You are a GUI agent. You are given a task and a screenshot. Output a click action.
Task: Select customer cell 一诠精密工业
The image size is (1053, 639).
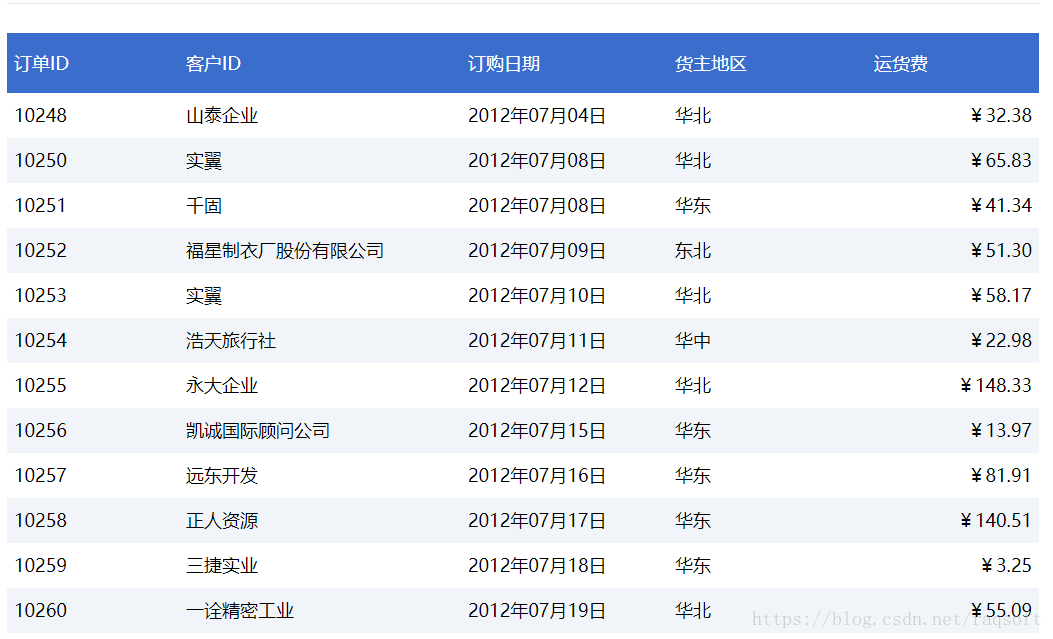point(240,610)
